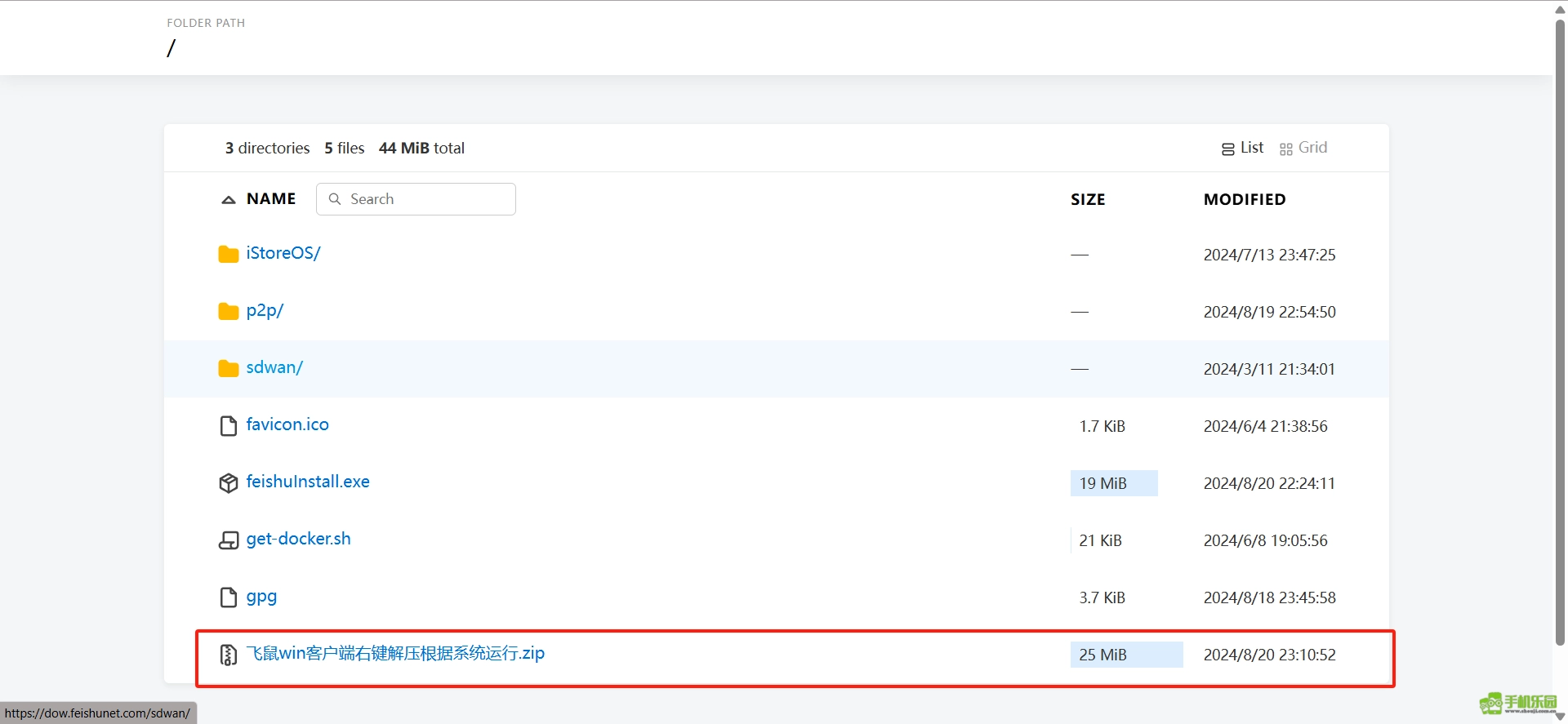
Task: Focus the Search input field
Action: click(425, 199)
